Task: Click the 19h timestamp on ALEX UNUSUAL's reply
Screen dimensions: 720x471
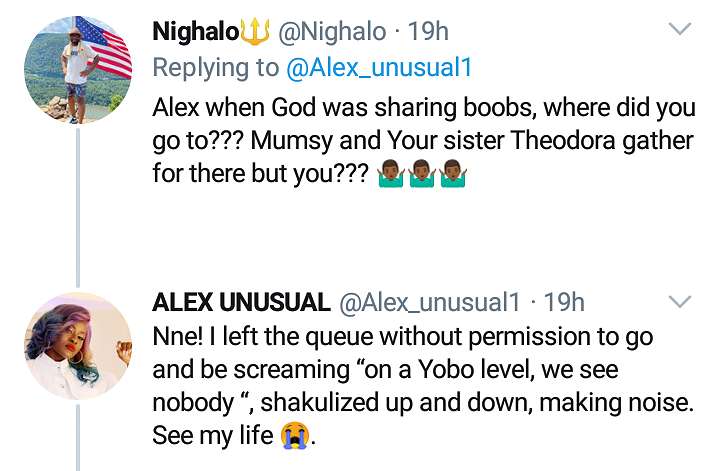Action: [x=565, y=302]
